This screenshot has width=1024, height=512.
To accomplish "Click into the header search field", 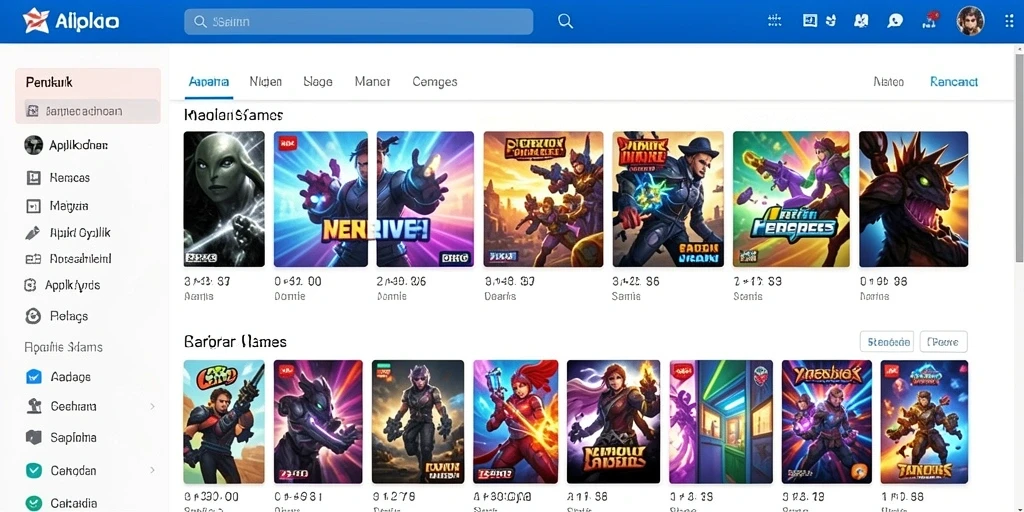I will (x=359, y=22).
